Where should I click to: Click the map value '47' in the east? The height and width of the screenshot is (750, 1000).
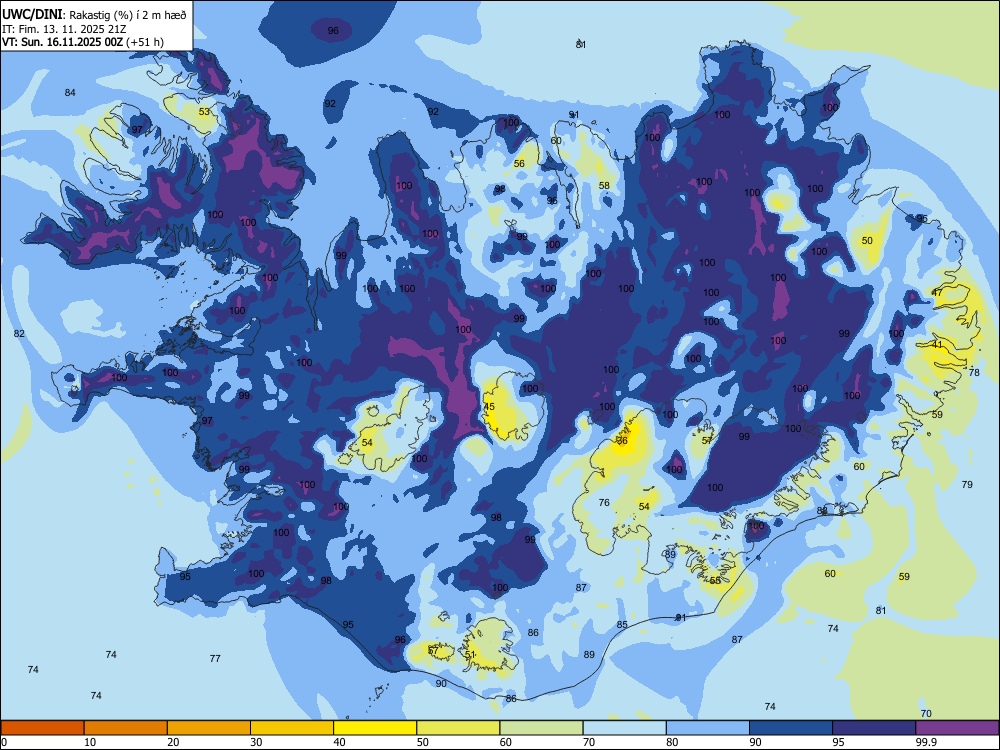click(x=937, y=292)
